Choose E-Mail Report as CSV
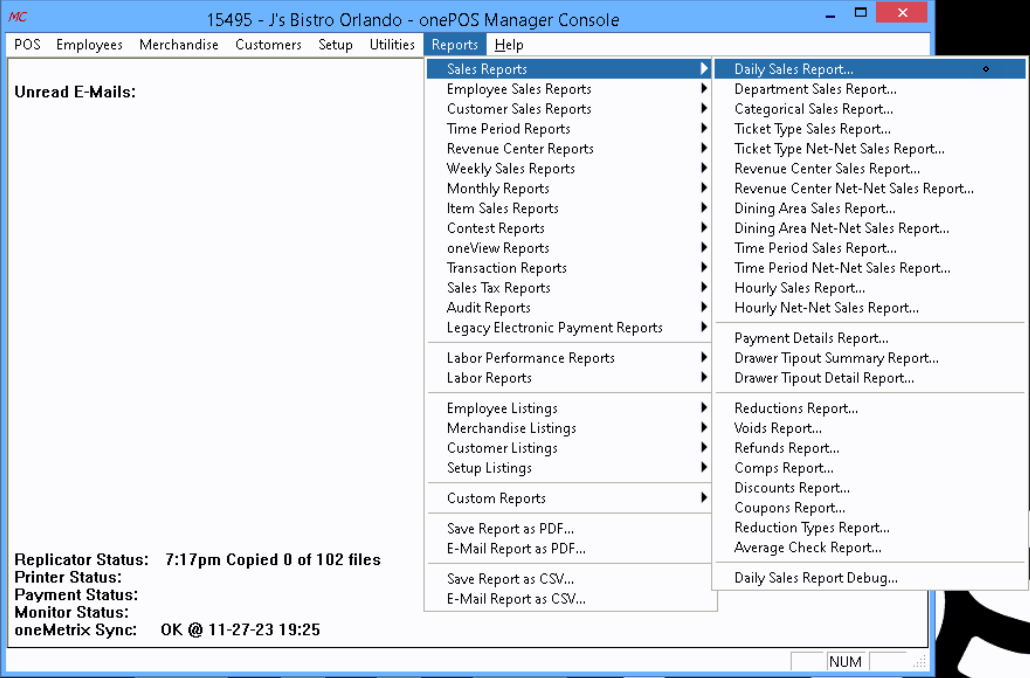Image resolution: width=1030 pixels, height=678 pixels. coord(569,599)
